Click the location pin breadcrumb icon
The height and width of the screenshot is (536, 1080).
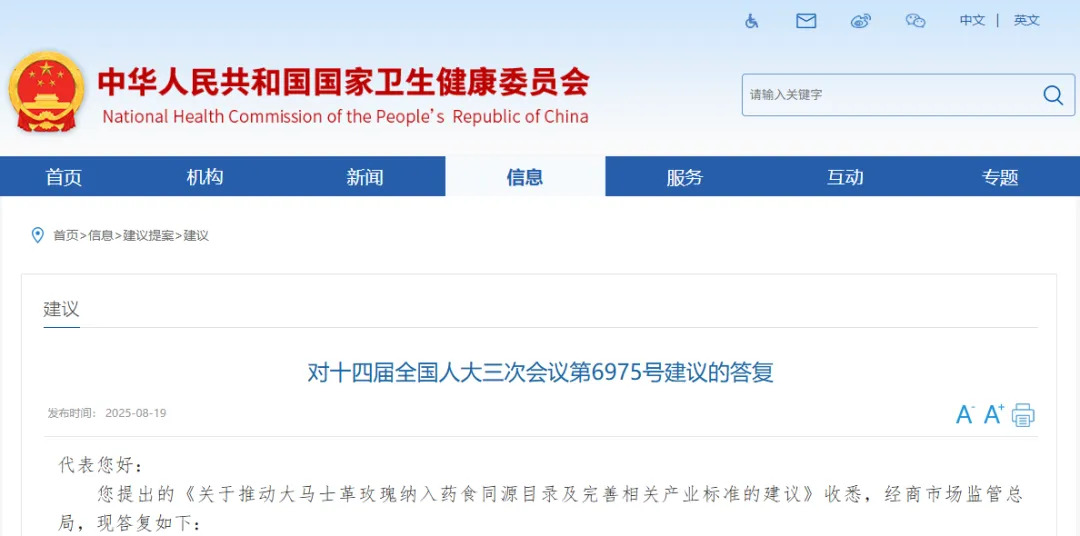pyautogui.click(x=38, y=235)
